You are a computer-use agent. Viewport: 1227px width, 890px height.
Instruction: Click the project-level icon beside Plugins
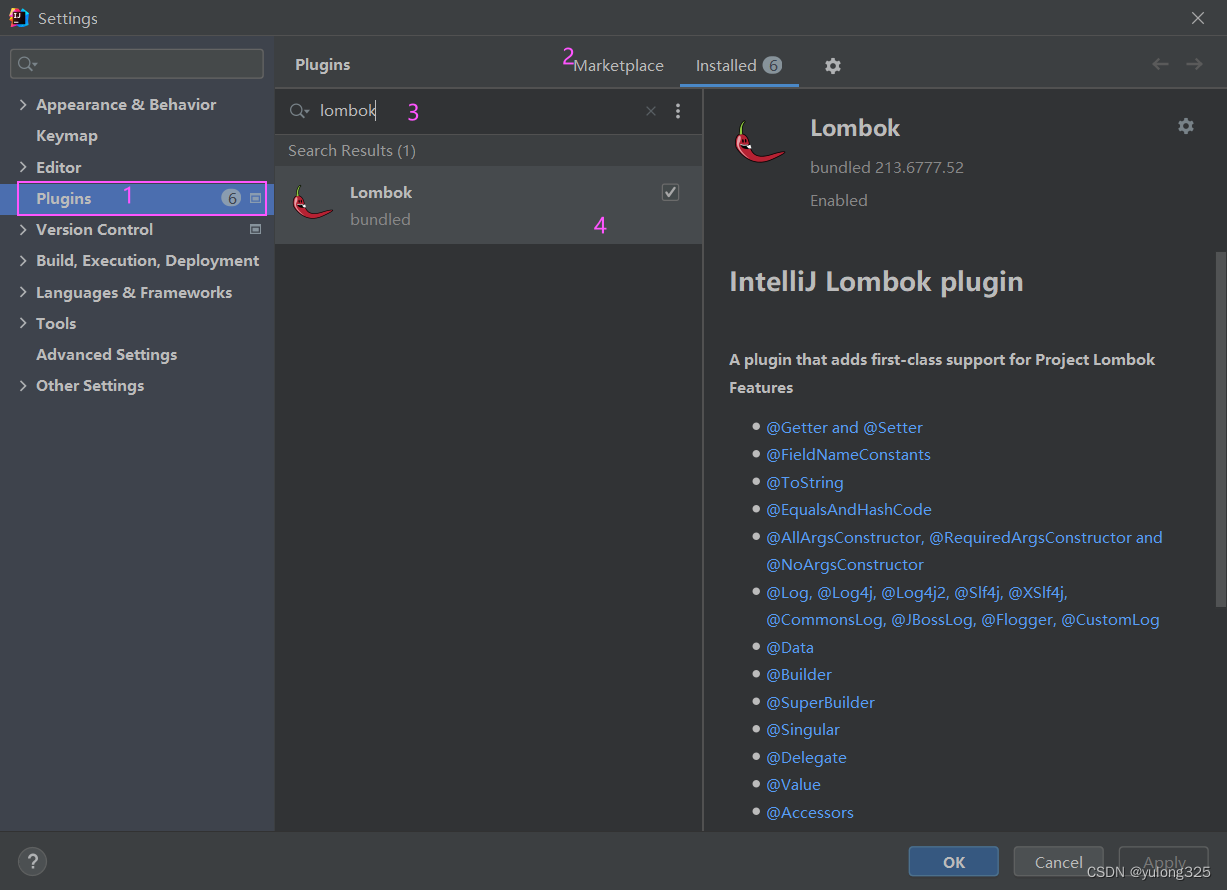[256, 198]
